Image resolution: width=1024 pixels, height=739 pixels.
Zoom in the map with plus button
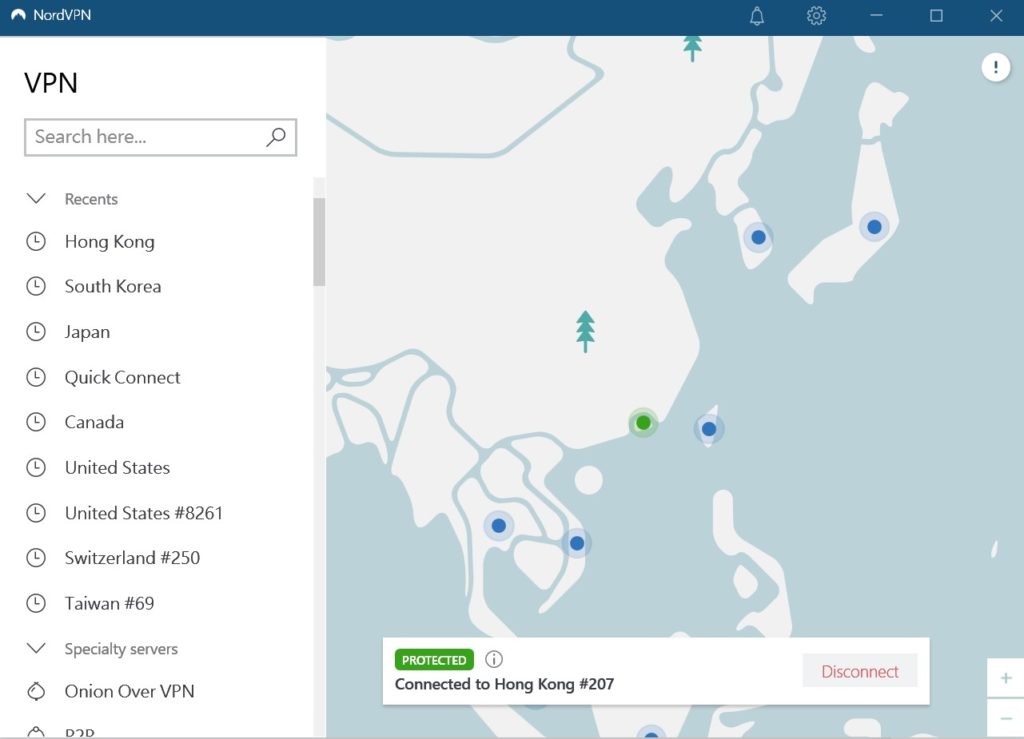pyautogui.click(x=1006, y=678)
